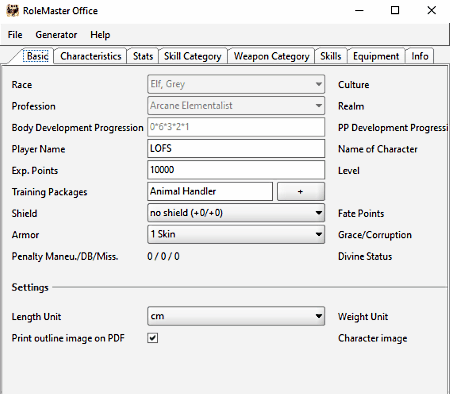Open the Profession dropdown arrow

[319, 106]
